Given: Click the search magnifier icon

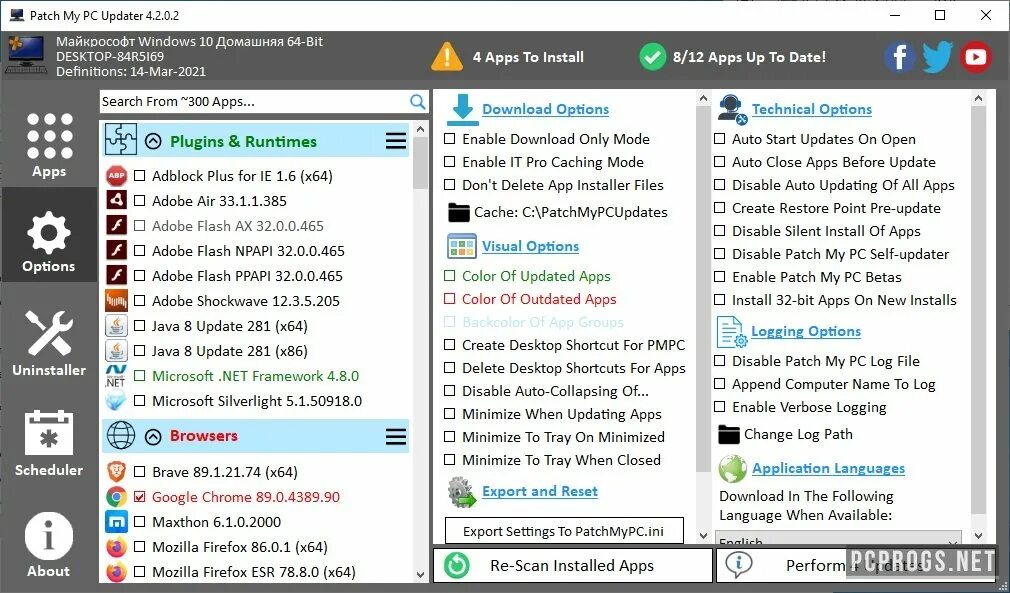Looking at the screenshot, I should [417, 102].
